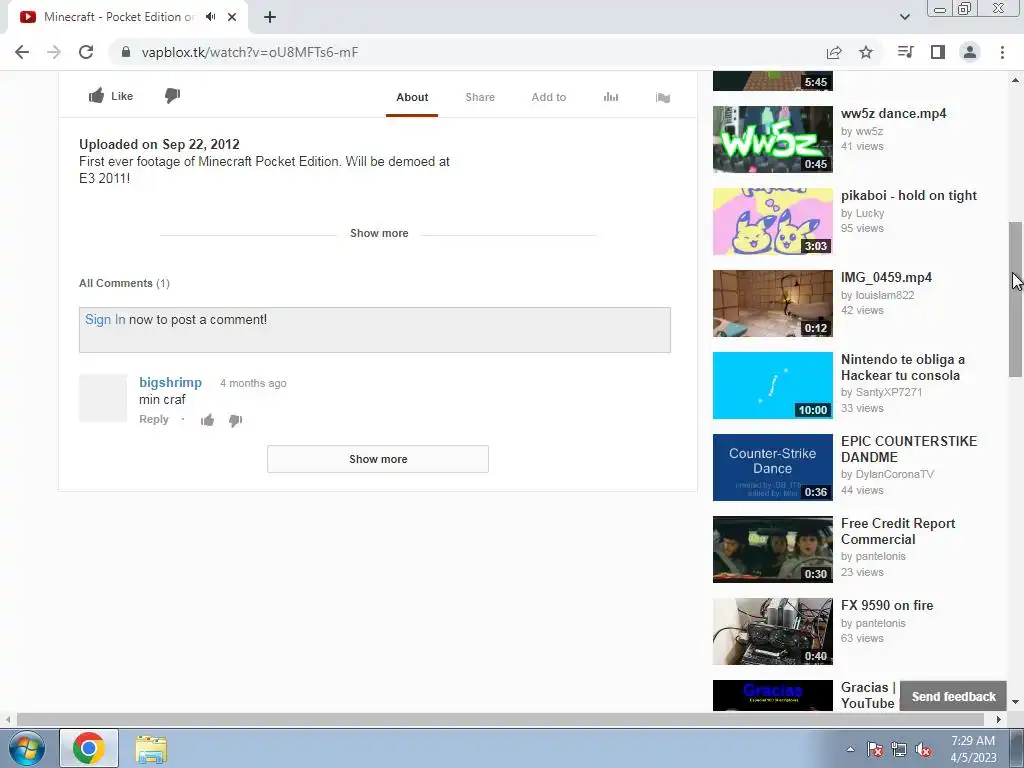Dislike bigshrimp's comment with thumbs down
1024x768 pixels.
[x=236, y=420]
